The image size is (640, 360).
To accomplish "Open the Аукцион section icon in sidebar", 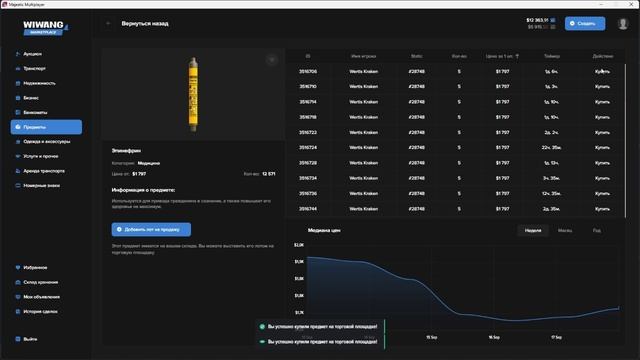I will [x=18, y=54].
